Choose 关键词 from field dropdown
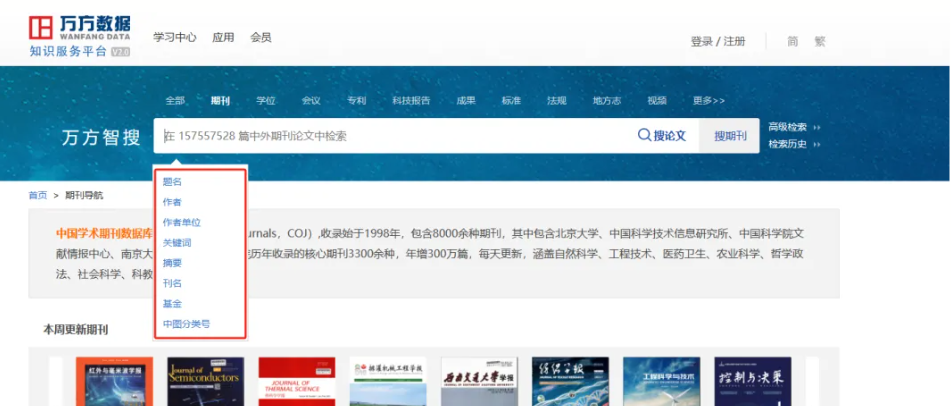Viewport: 951px width, 406px height. point(177,243)
